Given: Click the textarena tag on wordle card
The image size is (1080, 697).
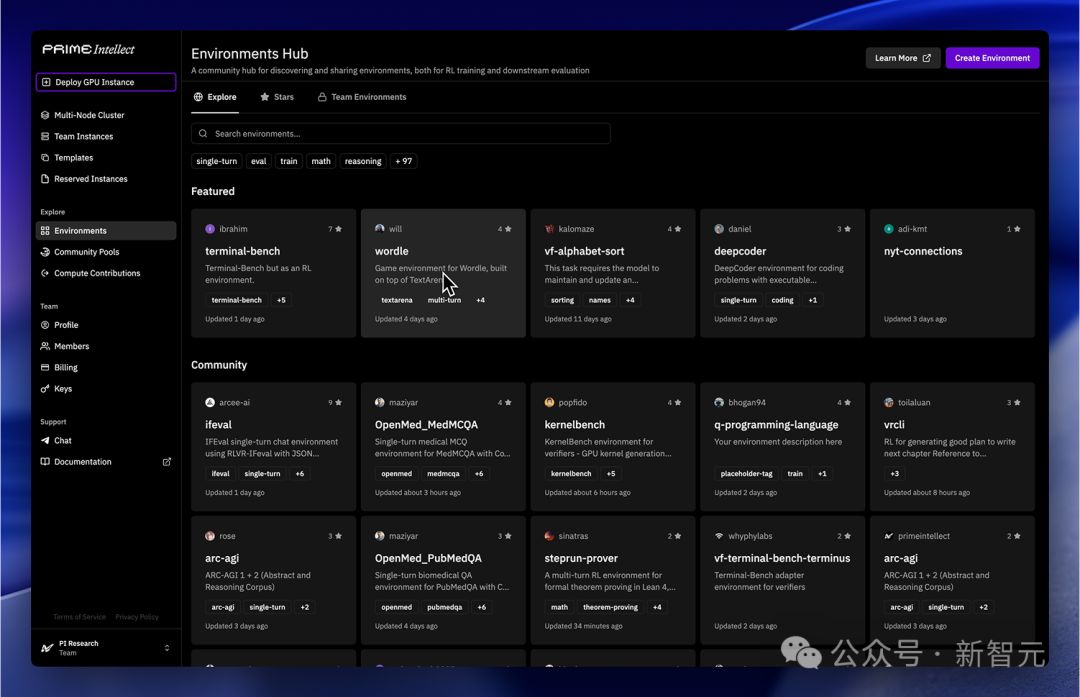Looking at the screenshot, I should (397, 300).
